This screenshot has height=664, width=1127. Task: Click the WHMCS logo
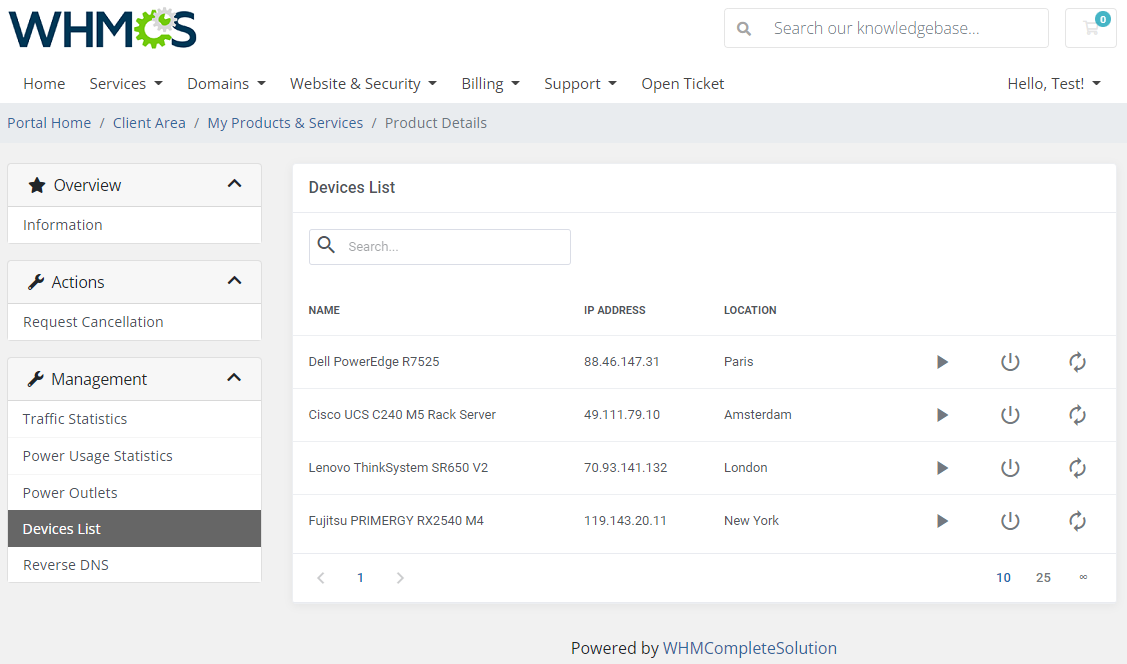pos(101,28)
